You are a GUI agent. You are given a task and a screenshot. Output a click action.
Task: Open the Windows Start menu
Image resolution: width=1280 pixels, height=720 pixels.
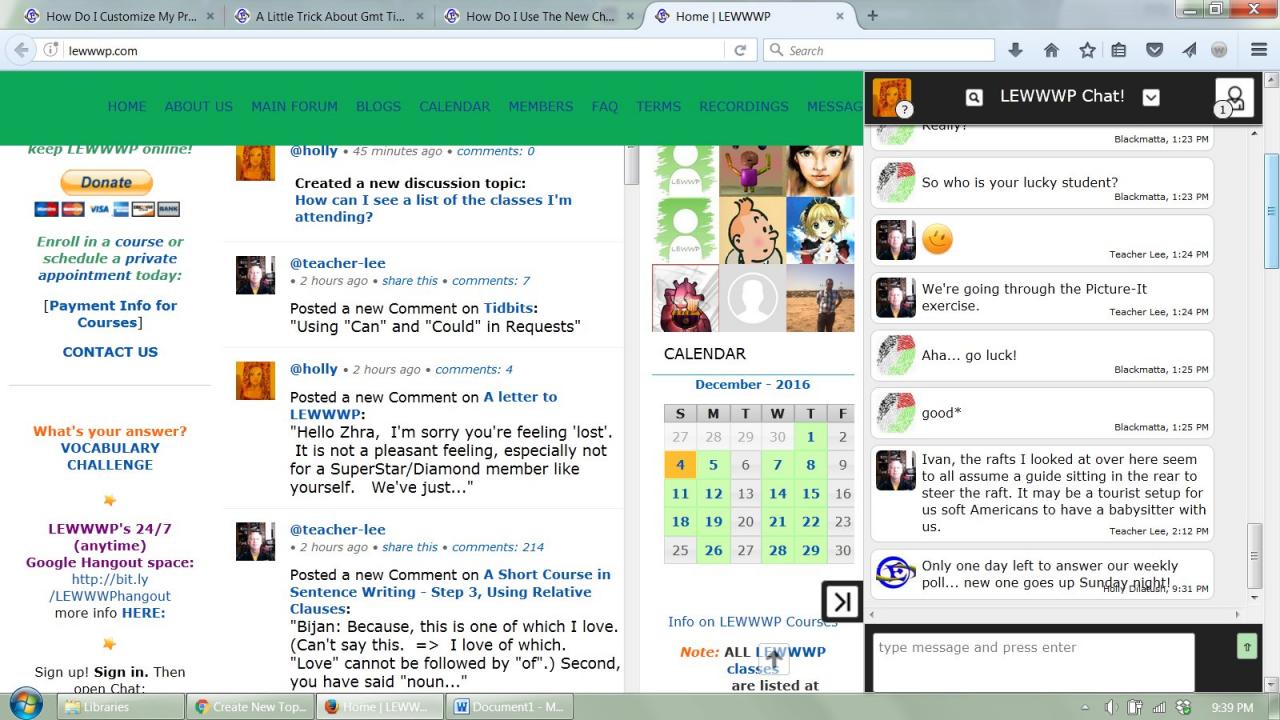[26, 704]
